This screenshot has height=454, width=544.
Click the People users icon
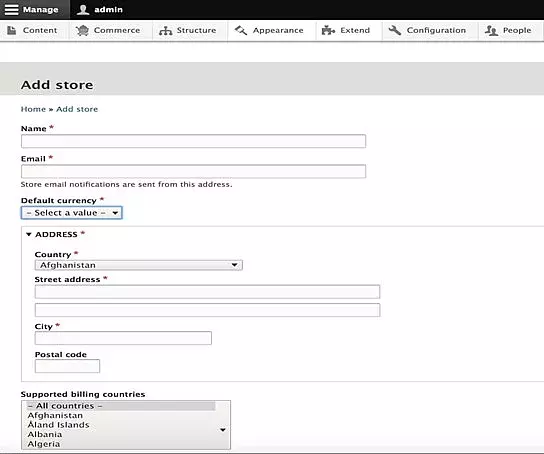pos(491,31)
